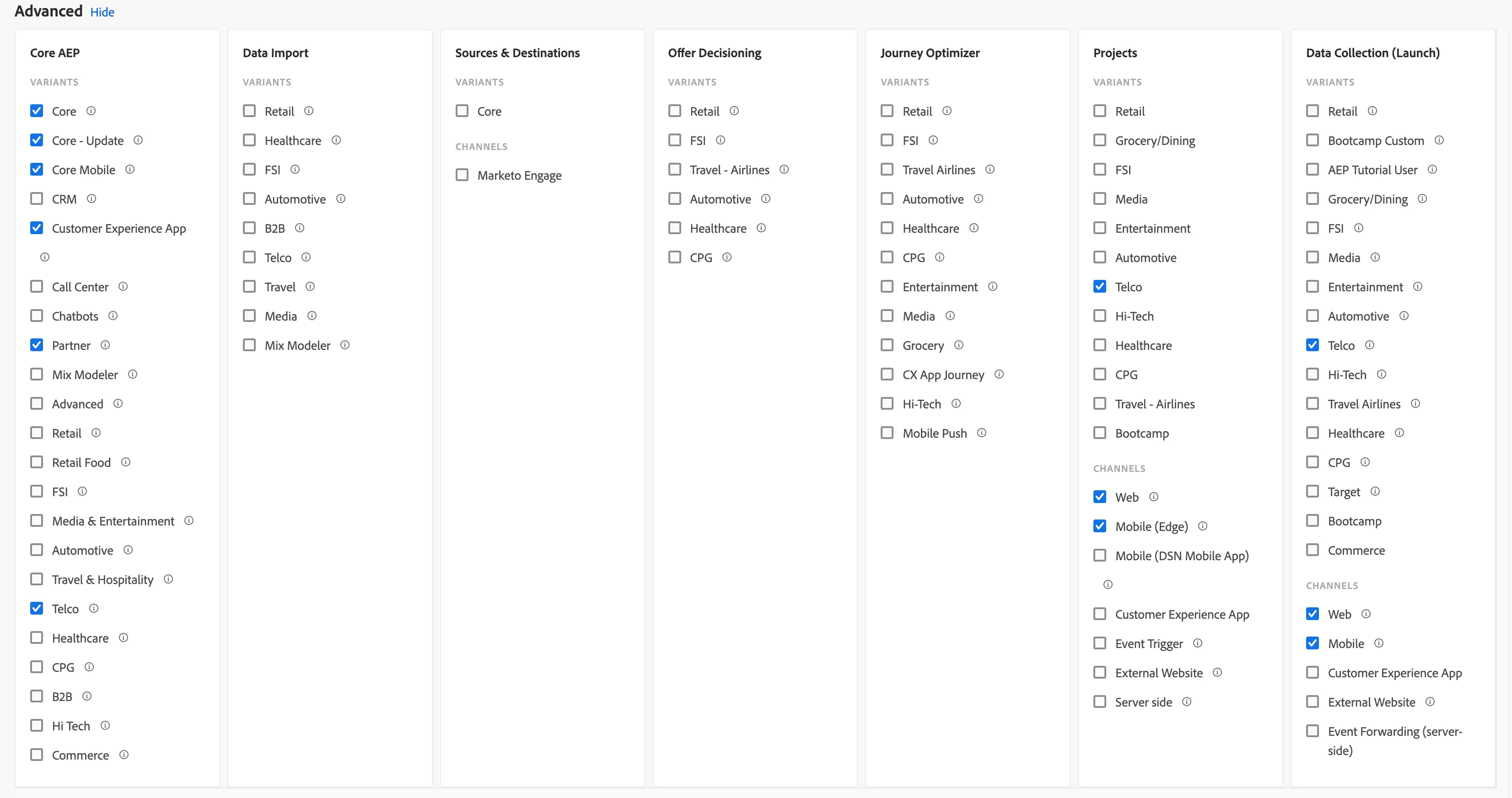The height and width of the screenshot is (798, 1512).
Task: Click info icon beside External Website in Data Collection
Action: coord(1430,702)
